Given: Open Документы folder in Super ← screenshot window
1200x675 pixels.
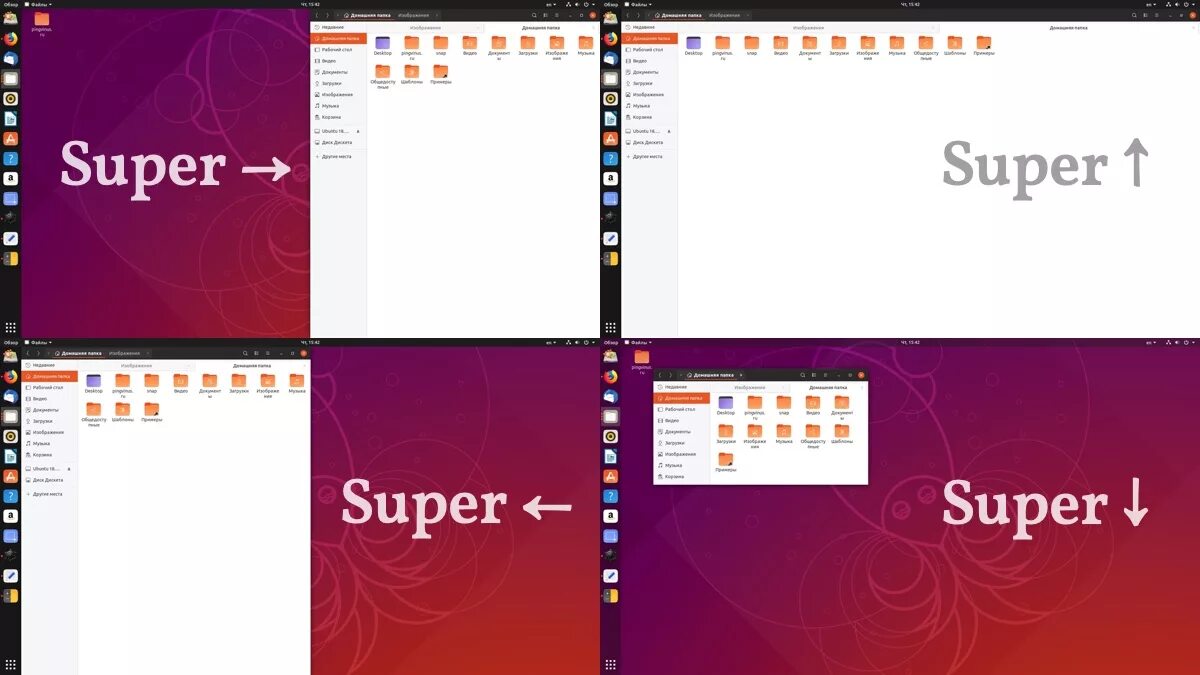Looking at the screenshot, I should 209,385.
